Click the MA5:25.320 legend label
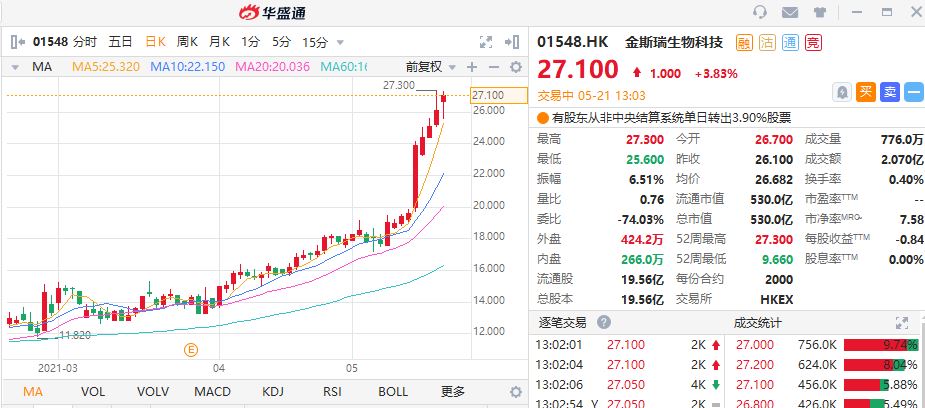925x408 pixels. (106, 67)
